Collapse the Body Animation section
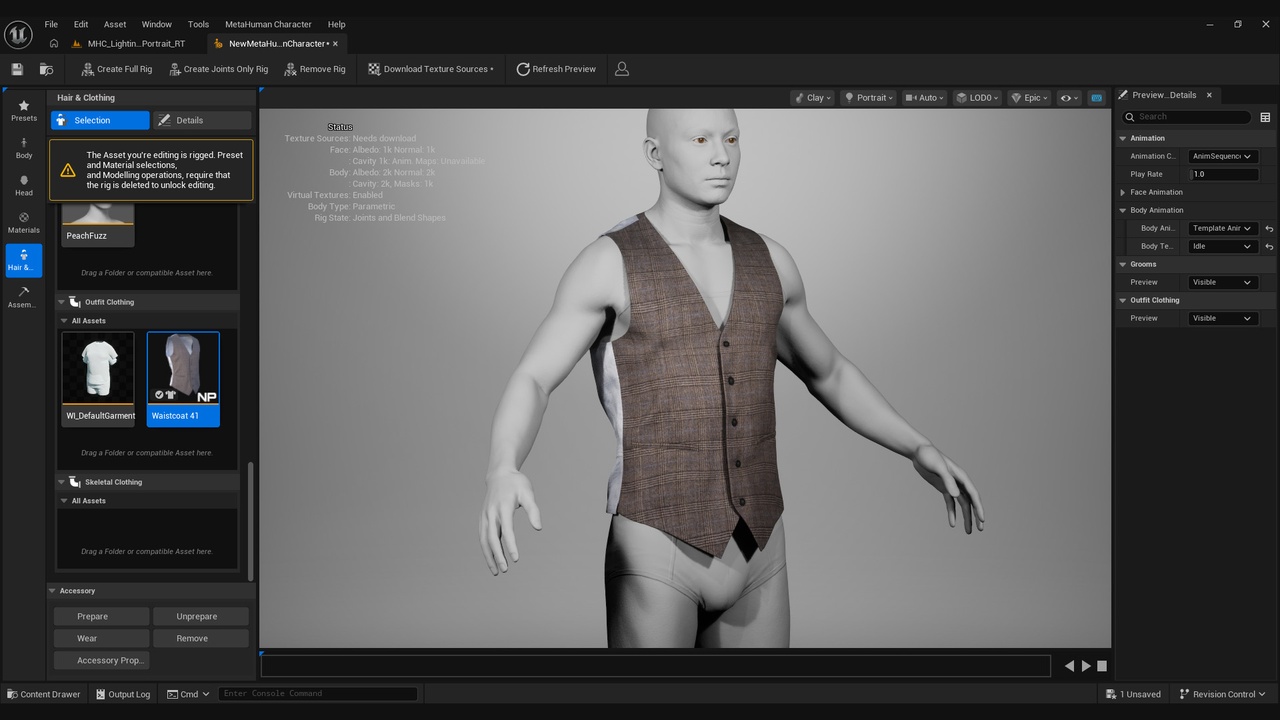This screenshot has width=1280, height=720. [x=1123, y=210]
